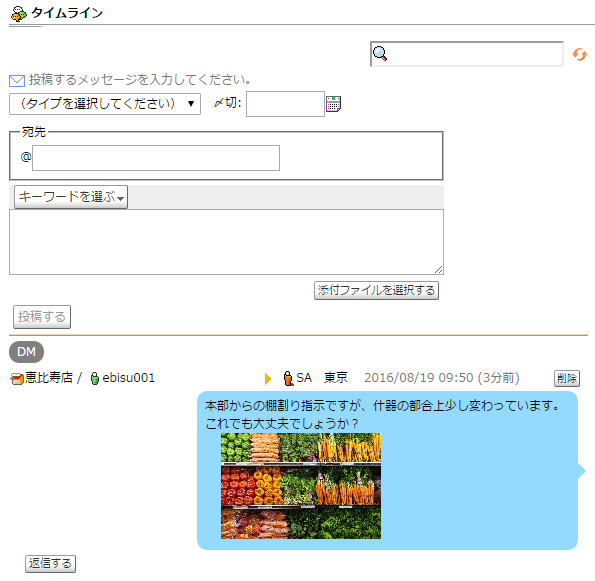Open the attached vegetable shelf photo
The width and height of the screenshot is (595, 581).
301,486
